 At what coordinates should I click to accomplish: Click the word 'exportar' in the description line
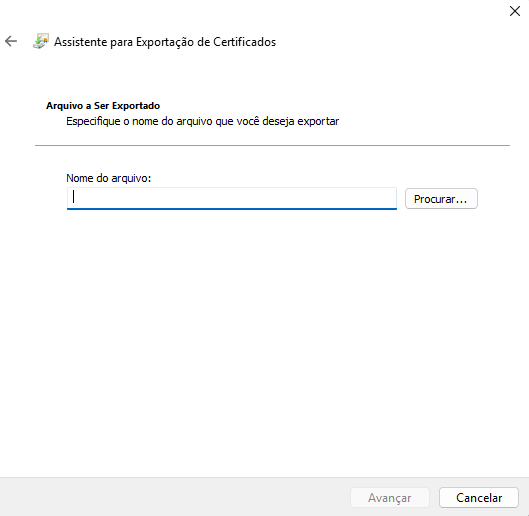click(318, 121)
